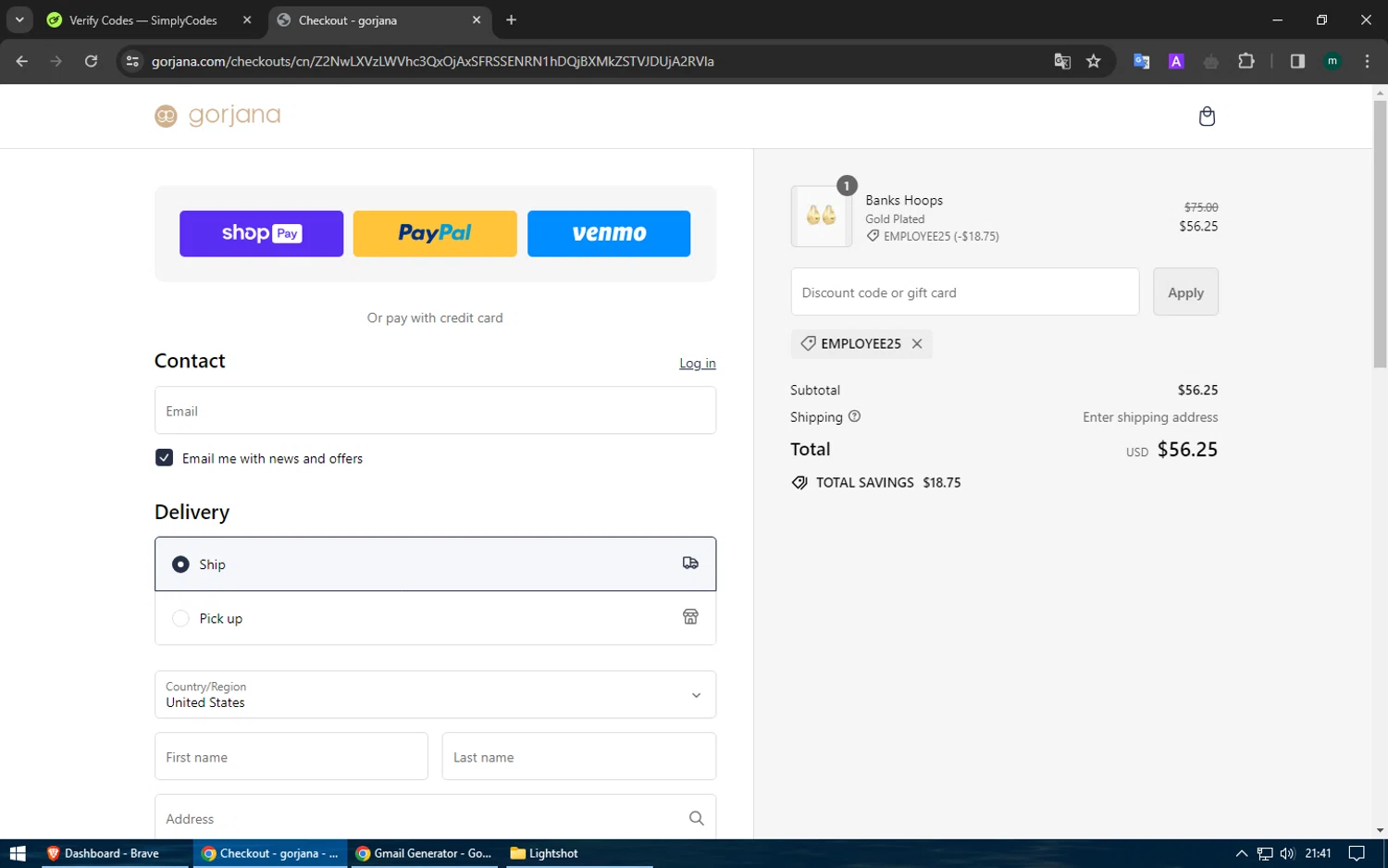The image size is (1388, 868).
Task: Click the Google Translate extension icon
Action: pos(1142,61)
